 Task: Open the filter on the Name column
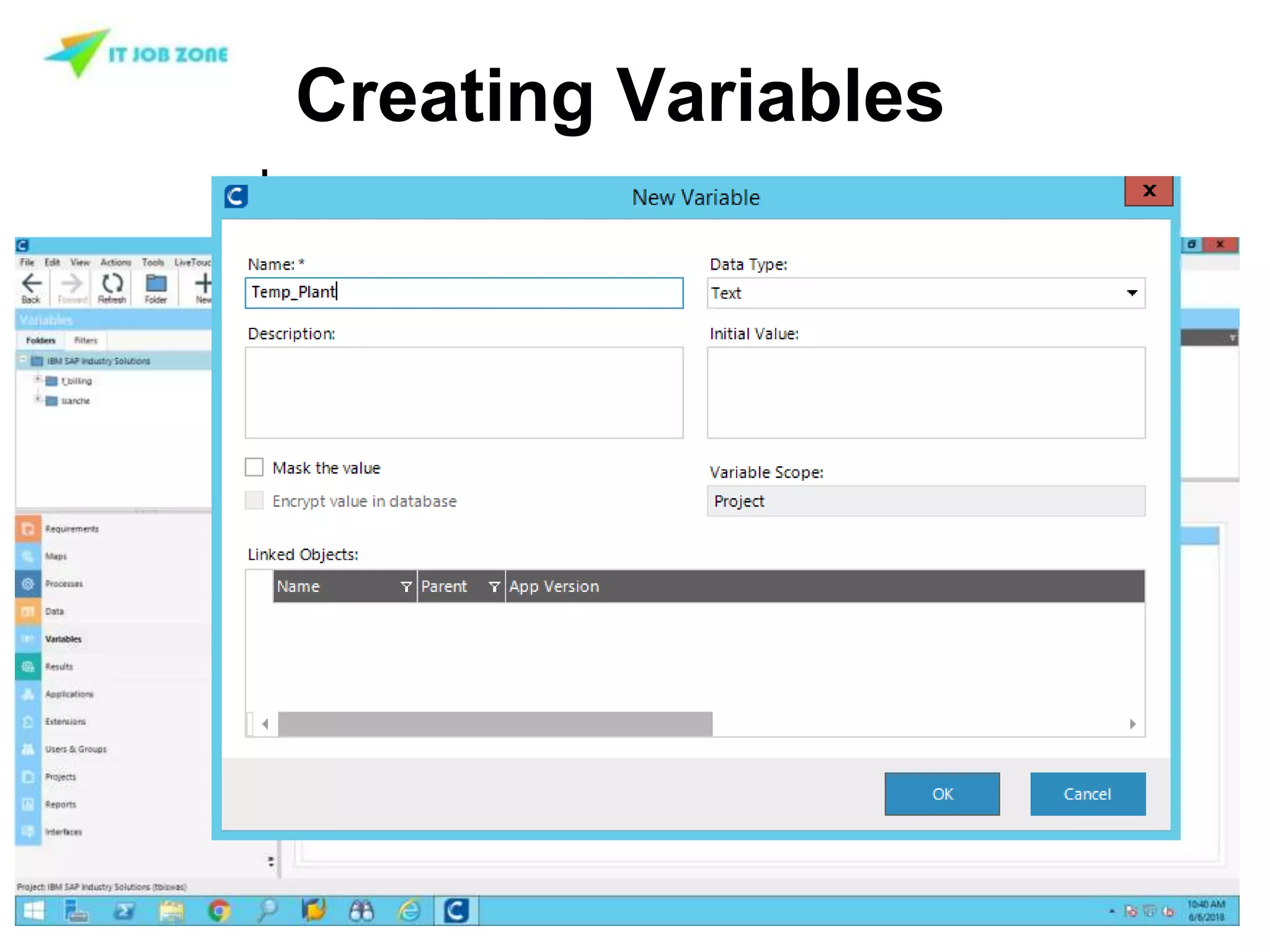point(406,586)
